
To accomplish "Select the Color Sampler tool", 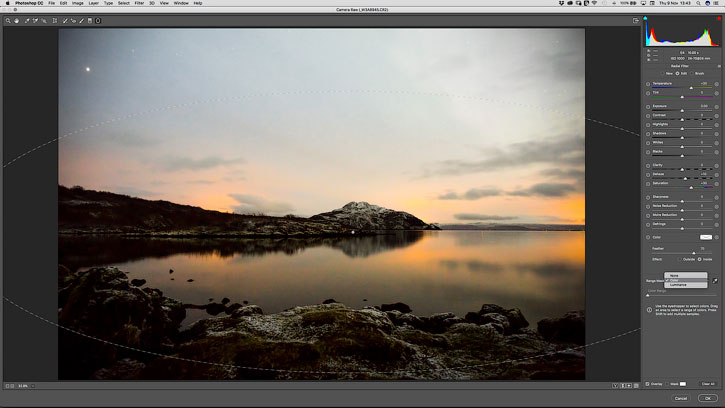I will coord(35,21).
